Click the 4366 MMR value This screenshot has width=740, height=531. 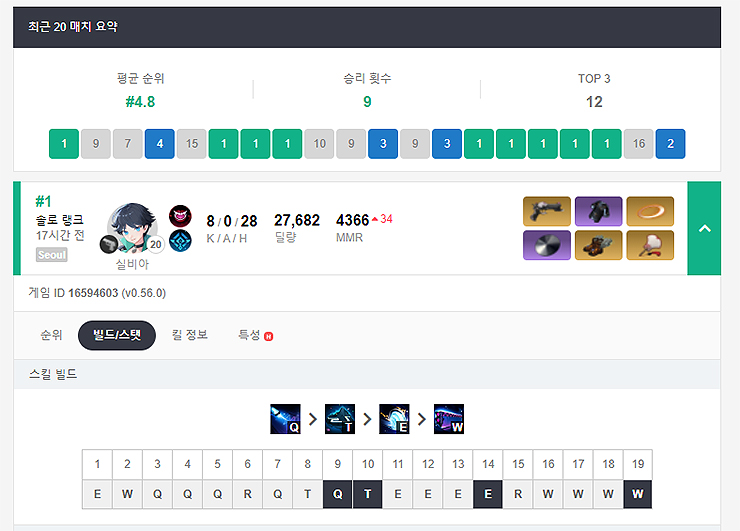tap(352, 220)
